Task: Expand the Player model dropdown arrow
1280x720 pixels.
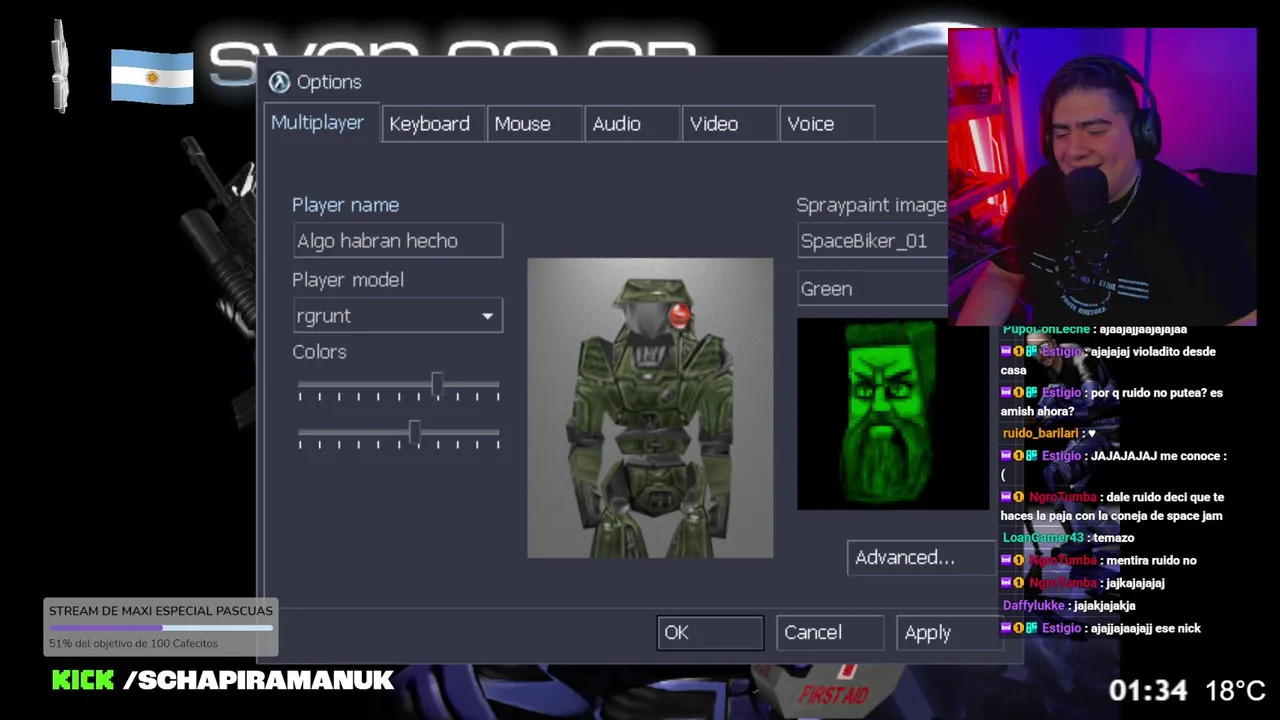Action: tap(487, 316)
